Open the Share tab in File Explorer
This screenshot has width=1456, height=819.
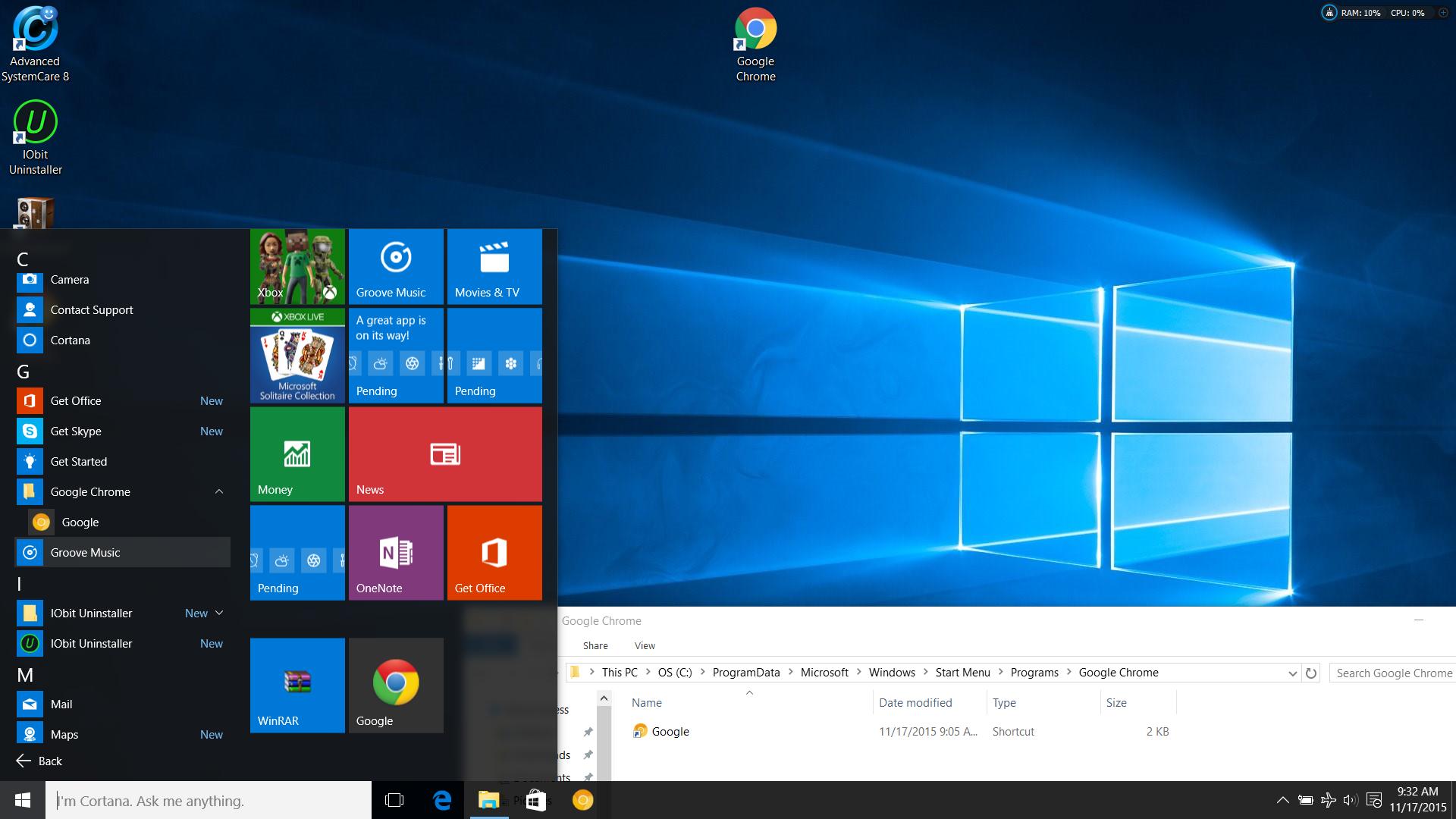pyautogui.click(x=595, y=645)
